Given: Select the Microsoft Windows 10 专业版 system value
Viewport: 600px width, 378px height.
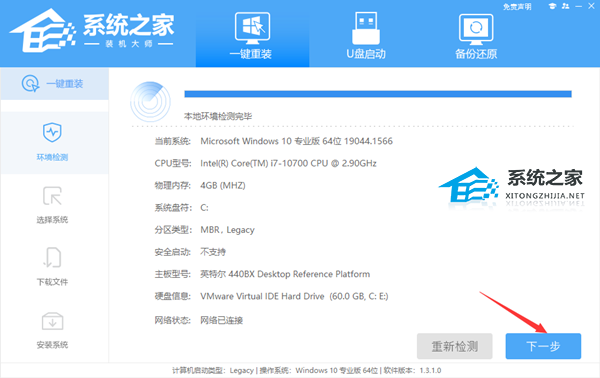Looking at the screenshot, I should pyautogui.click(x=296, y=141).
